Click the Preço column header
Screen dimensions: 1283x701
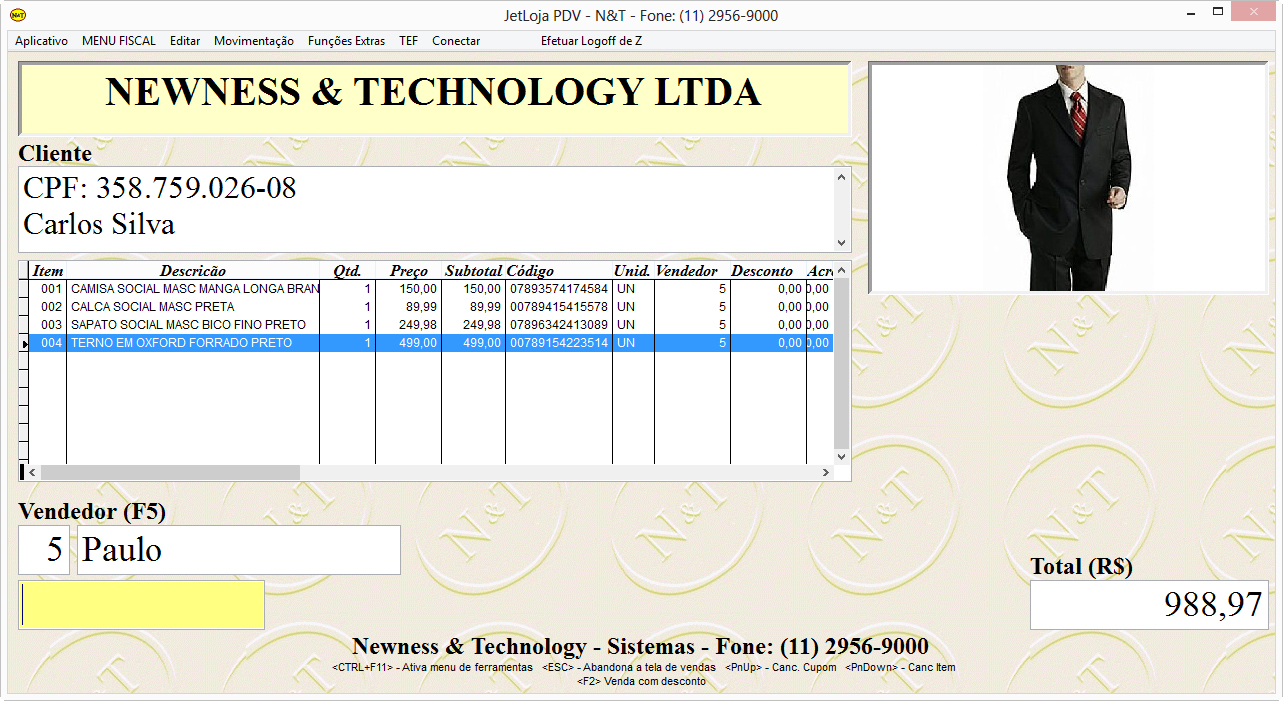(x=408, y=271)
